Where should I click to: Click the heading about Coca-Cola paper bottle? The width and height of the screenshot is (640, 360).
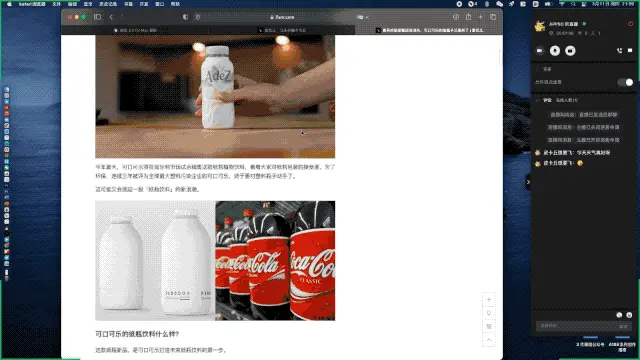click(x=137, y=334)
